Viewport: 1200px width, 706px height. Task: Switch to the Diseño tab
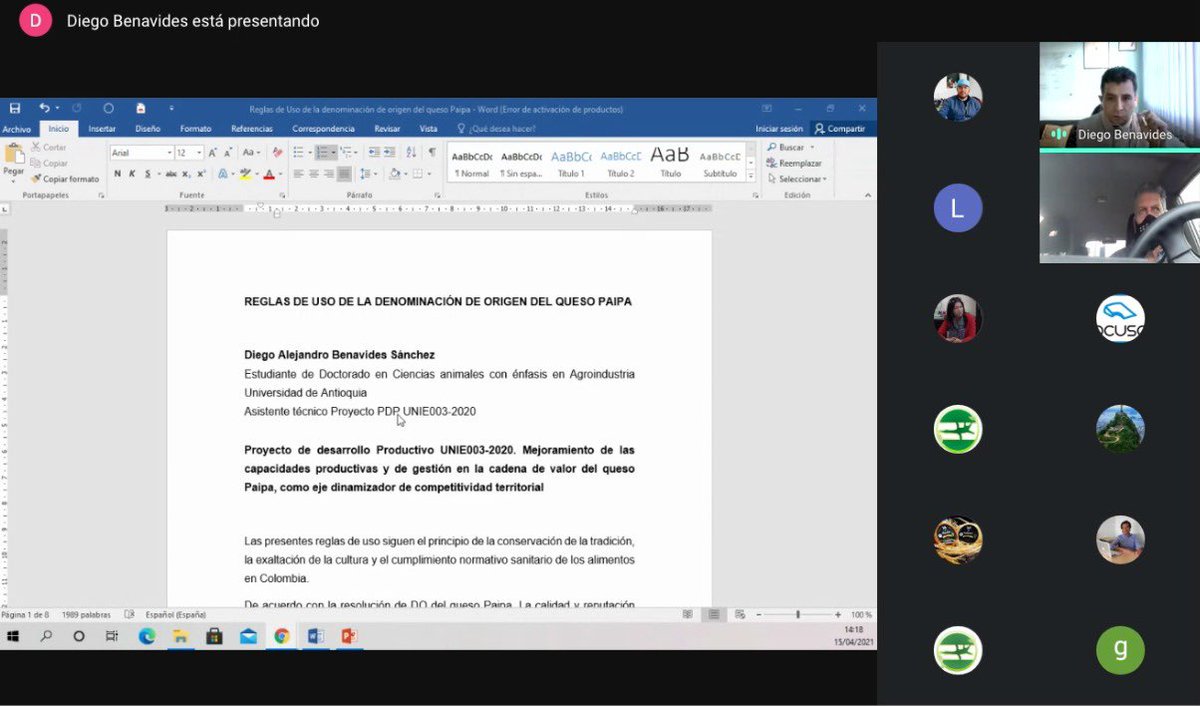(x=148, y=129)
